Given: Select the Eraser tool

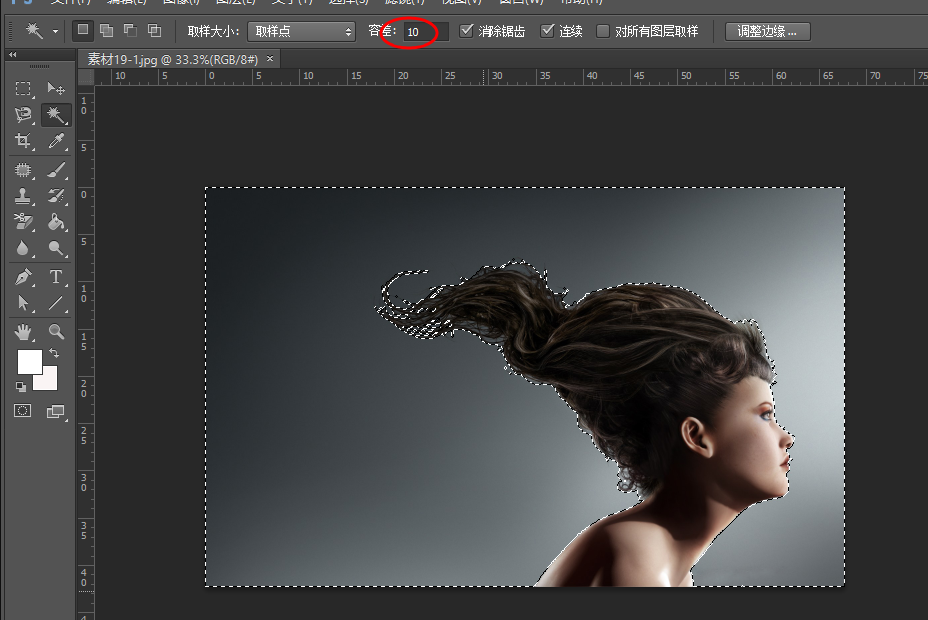Looking at the screenshot, I should pyautogui.click(x=23, y=222).
